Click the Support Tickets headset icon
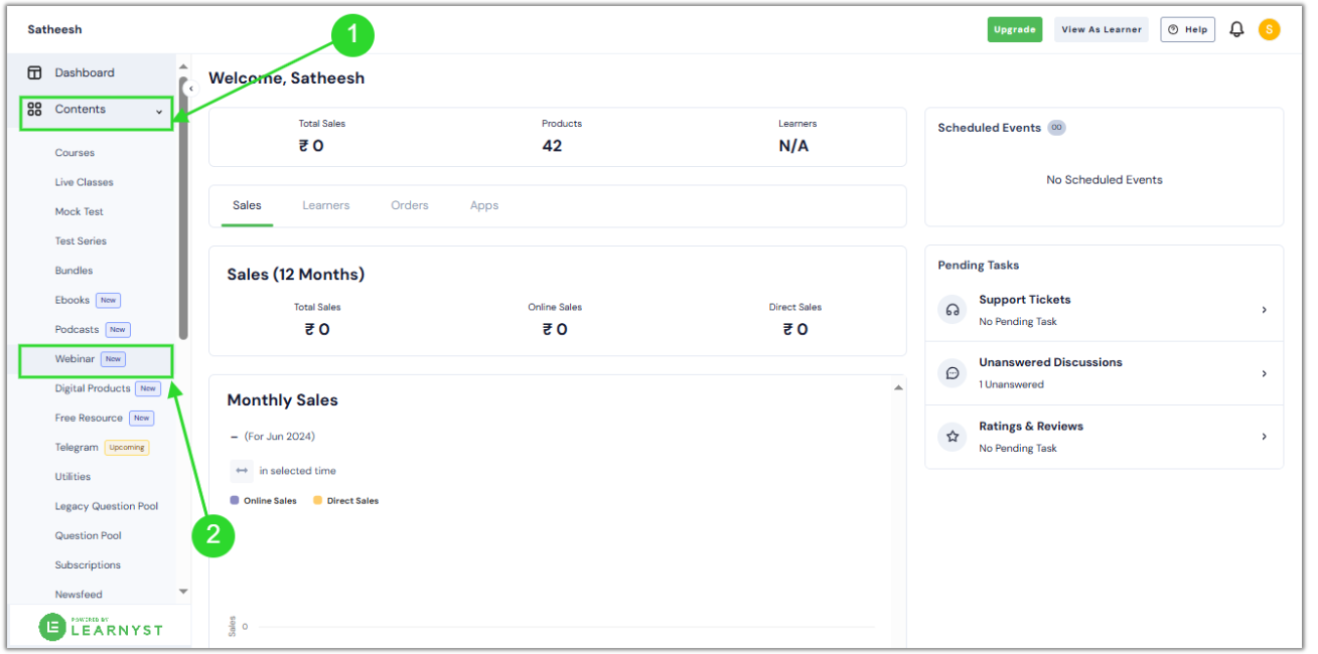This screenshot has width=1318, height=654. [x=951, y=310]
